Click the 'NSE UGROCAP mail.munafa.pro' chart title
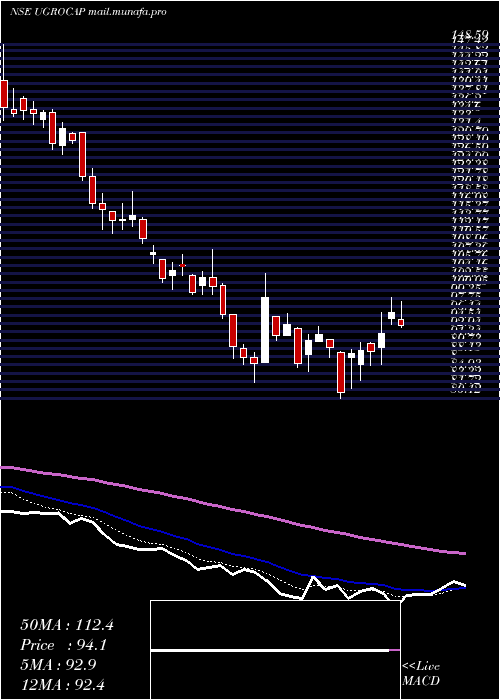The height and width of the screenshot is (700, 500). (88, 12)
